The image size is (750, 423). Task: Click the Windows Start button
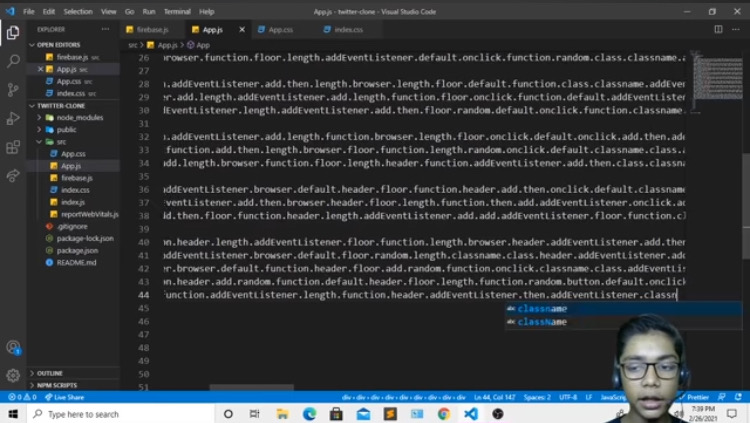click(13, 414)
